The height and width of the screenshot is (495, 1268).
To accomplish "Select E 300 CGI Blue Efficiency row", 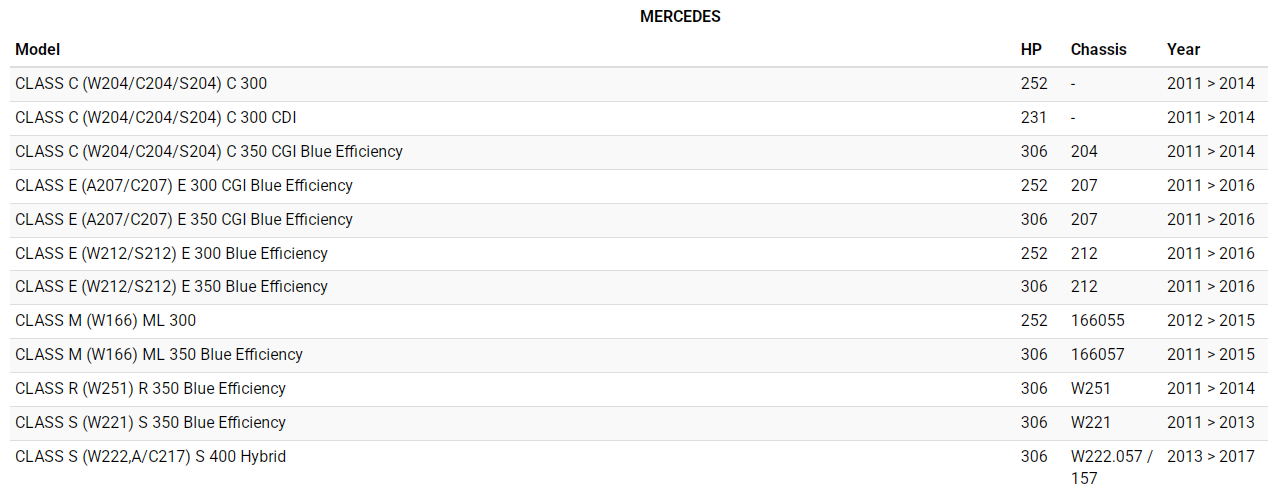I will click(x=184, y=186).
